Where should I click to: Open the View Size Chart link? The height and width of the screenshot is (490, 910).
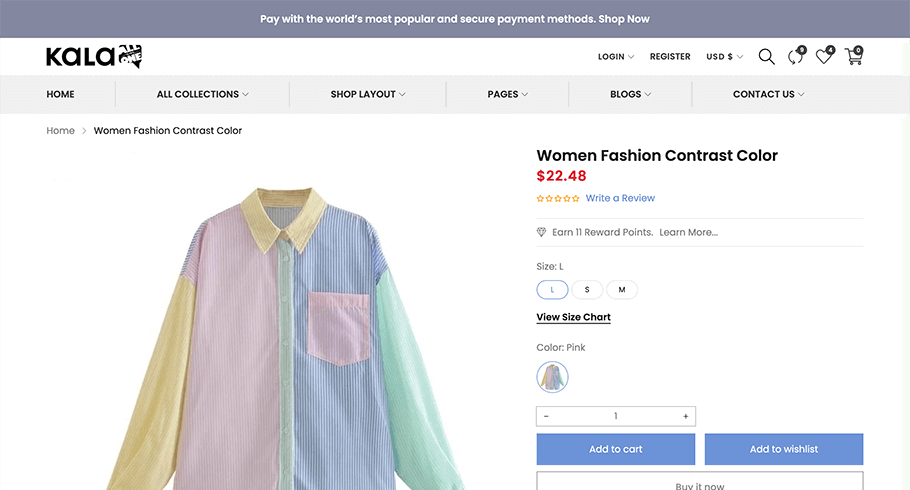point(573,317)
